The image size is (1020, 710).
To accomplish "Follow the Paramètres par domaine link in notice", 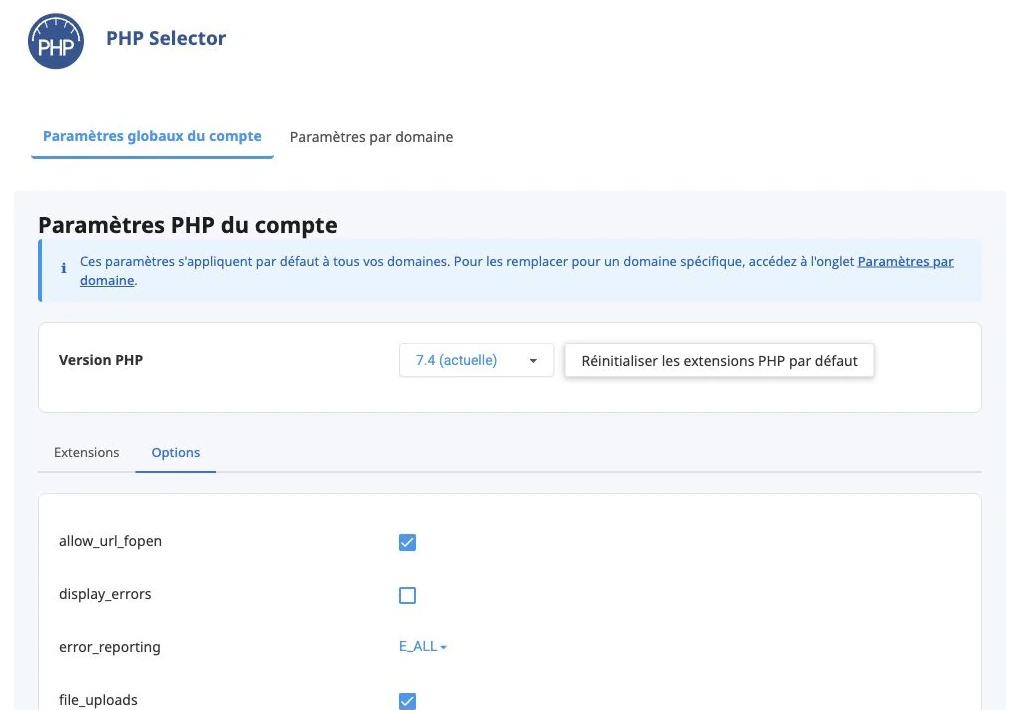I will click(906, 262).
